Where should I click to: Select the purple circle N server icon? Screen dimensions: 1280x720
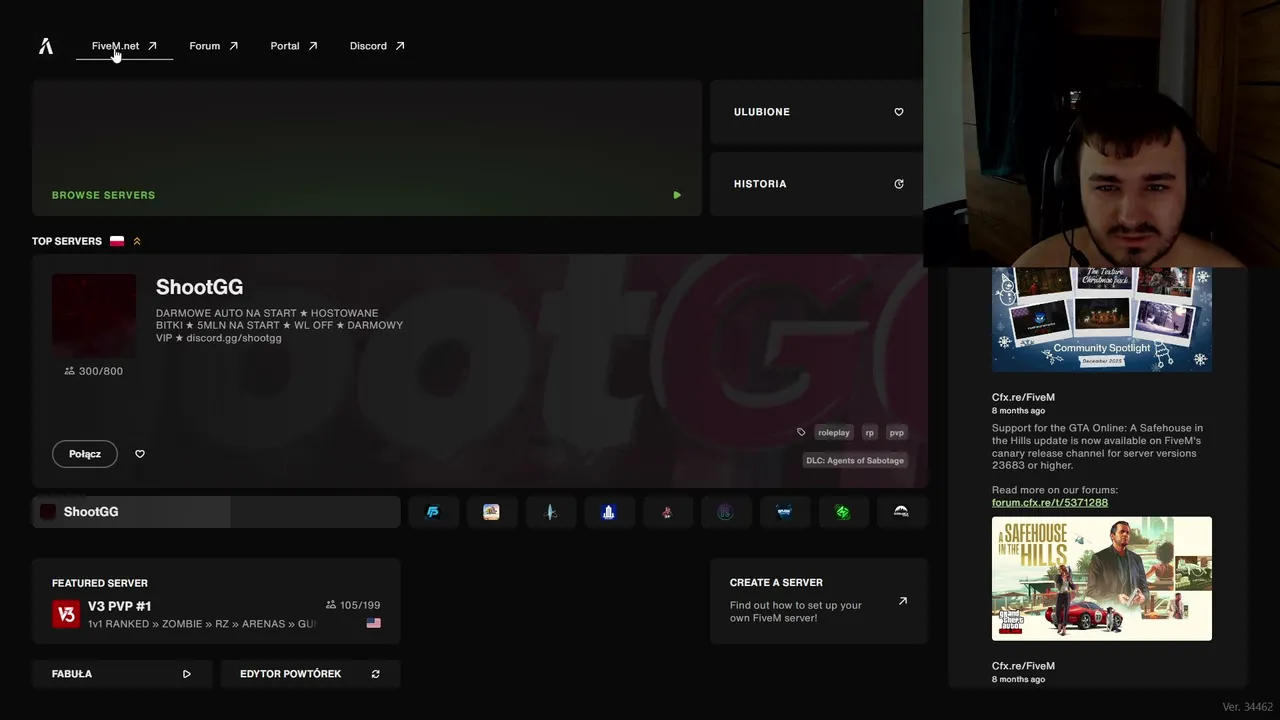725,512
